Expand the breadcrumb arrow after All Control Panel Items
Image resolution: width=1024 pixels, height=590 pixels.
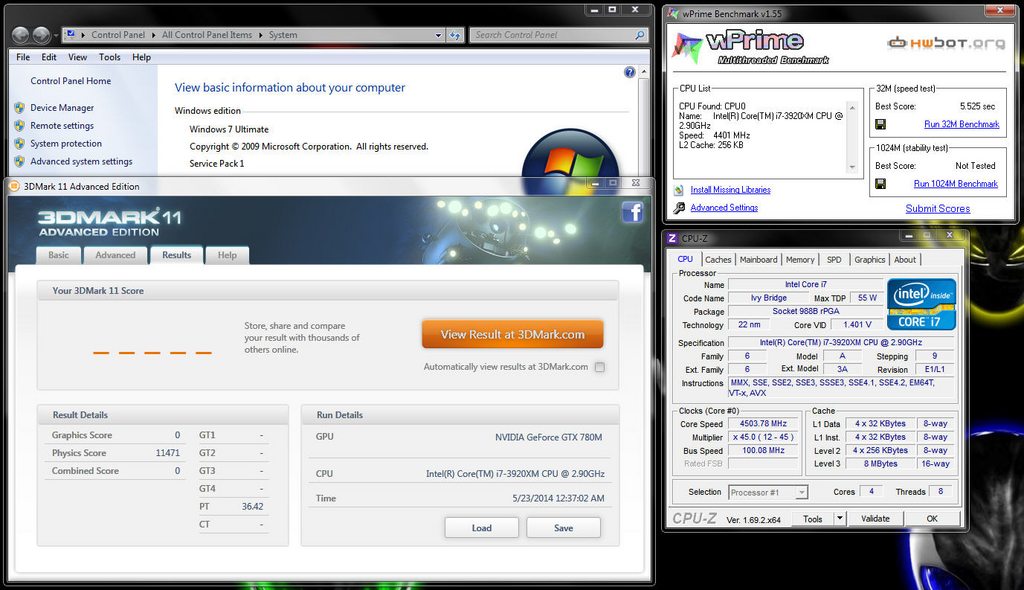[x=261, y=35]
